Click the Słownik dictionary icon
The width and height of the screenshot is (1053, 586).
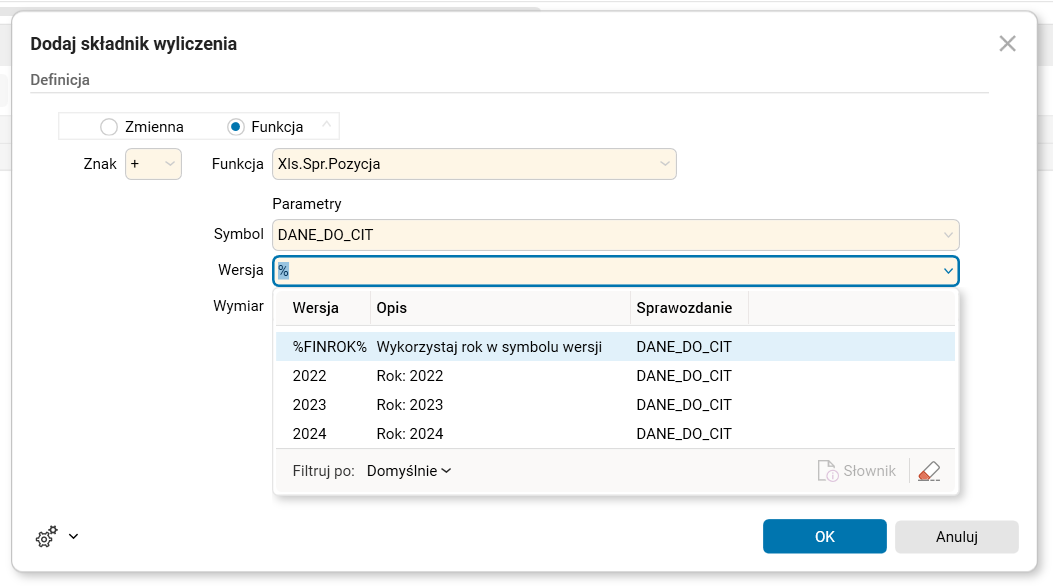pyautogui.click(x=827, y=471)
